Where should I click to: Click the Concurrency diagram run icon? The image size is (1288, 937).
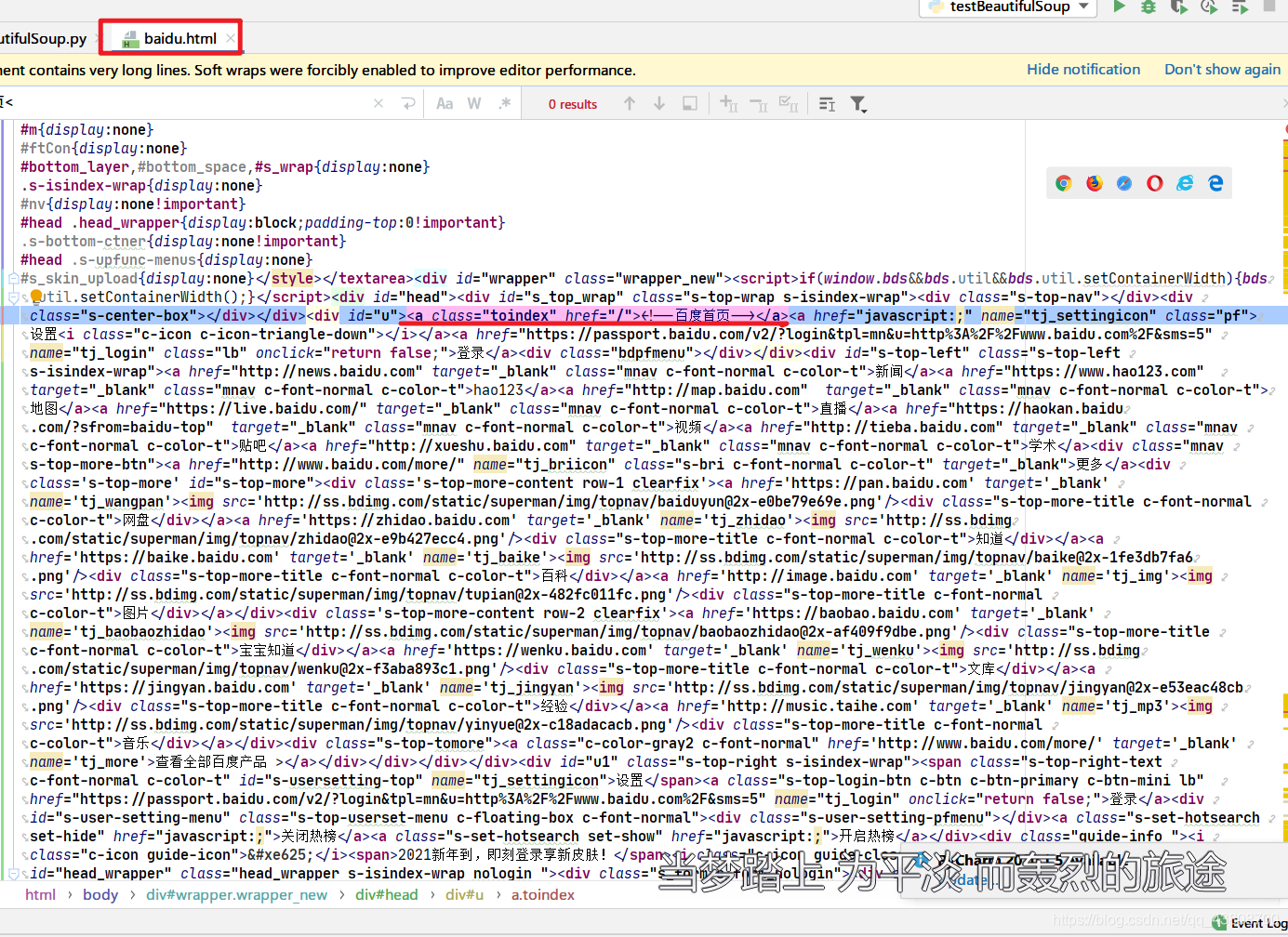pos(1240,7)
